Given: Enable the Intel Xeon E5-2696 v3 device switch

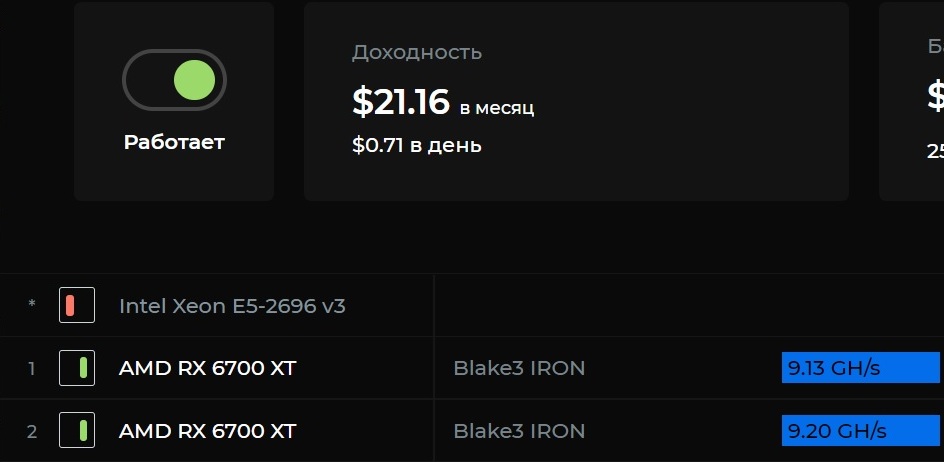Looking at the screenshot, I should pos(77,305).
